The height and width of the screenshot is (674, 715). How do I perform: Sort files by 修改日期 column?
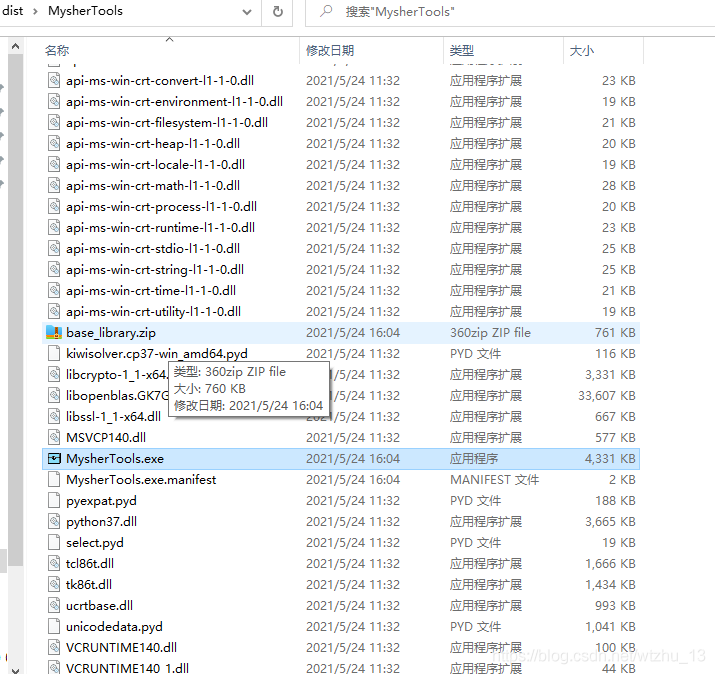point(330,50)
